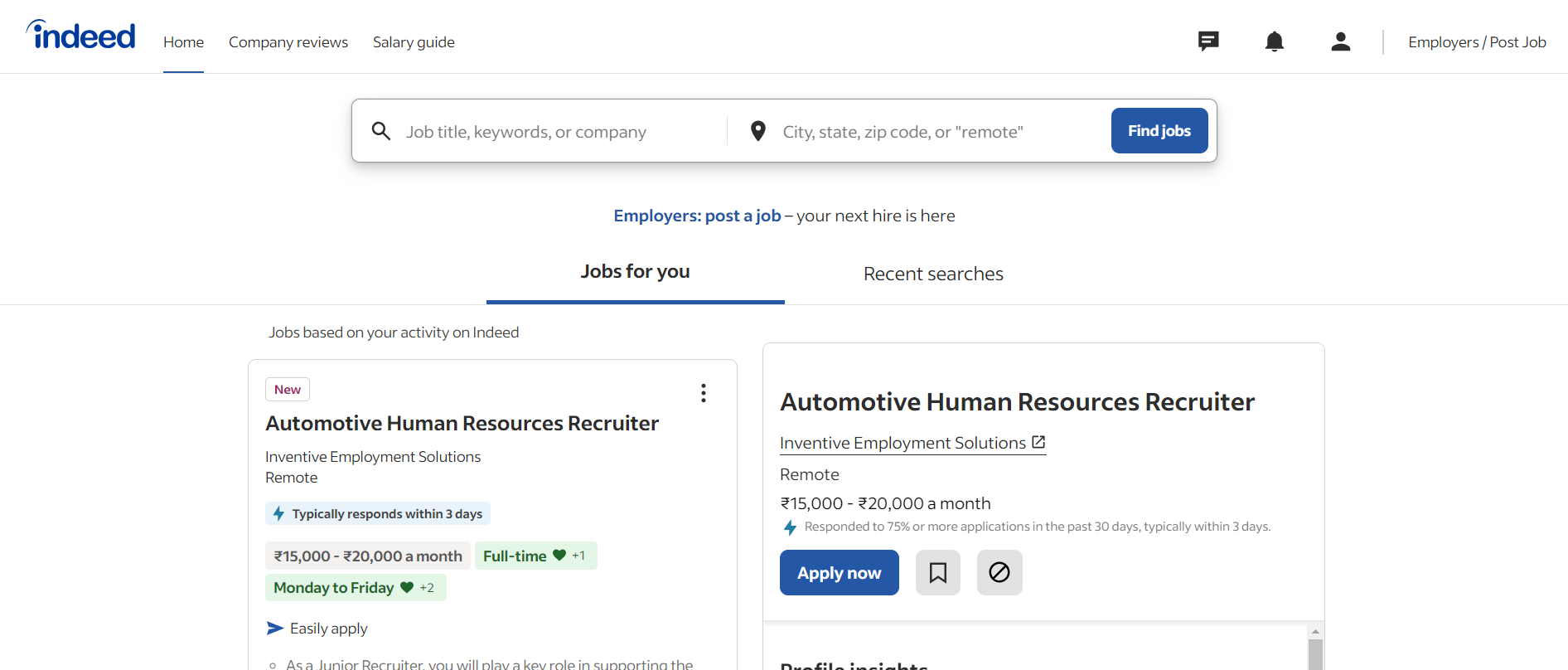Screen dimensions: 1568x670
Task: Click the job title keywords field
Action: pos(559,132)
